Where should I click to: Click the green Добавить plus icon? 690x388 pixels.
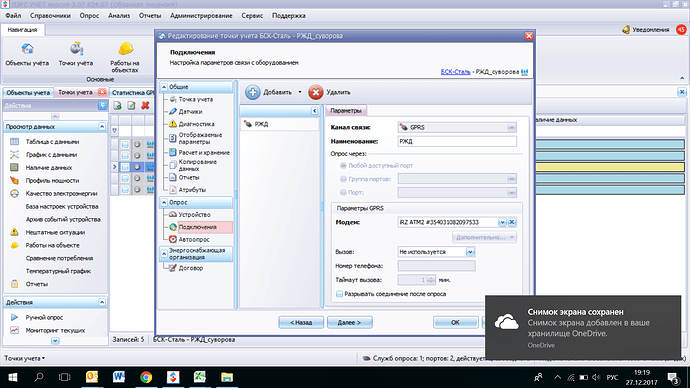click(x=253, y=92)
